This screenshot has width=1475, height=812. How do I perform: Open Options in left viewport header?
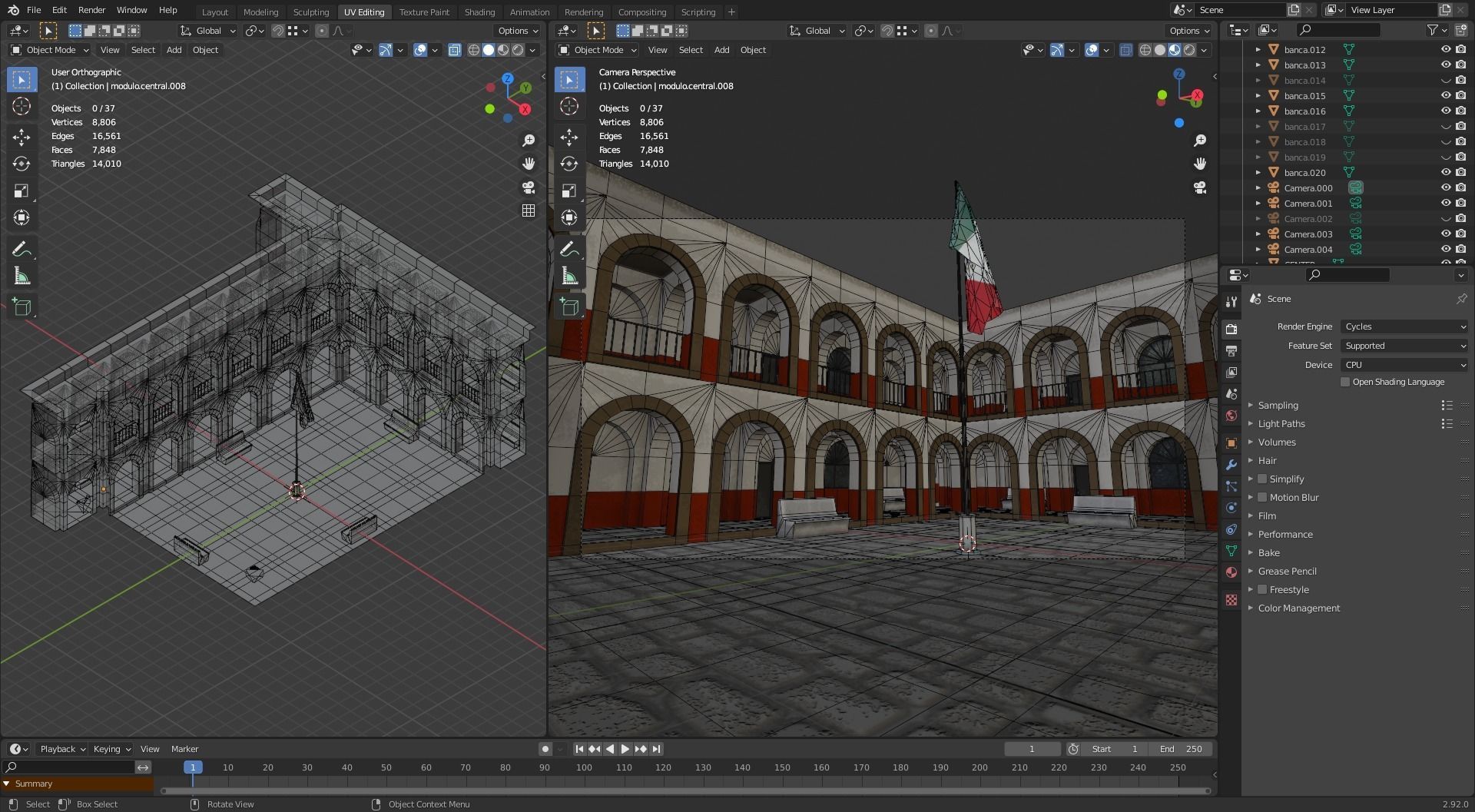(518, 31)
